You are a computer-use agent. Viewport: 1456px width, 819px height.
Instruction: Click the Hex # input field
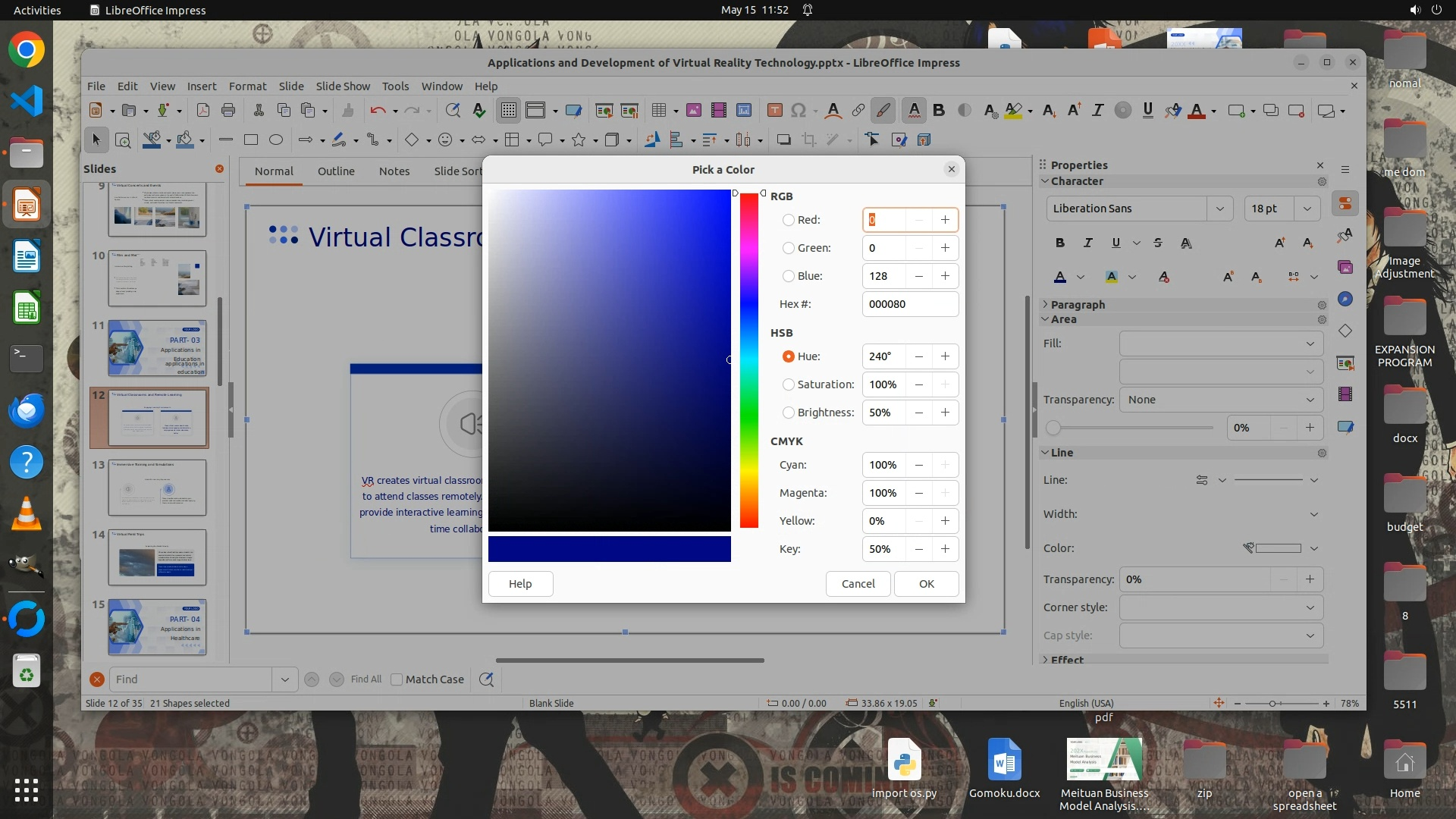909,304
